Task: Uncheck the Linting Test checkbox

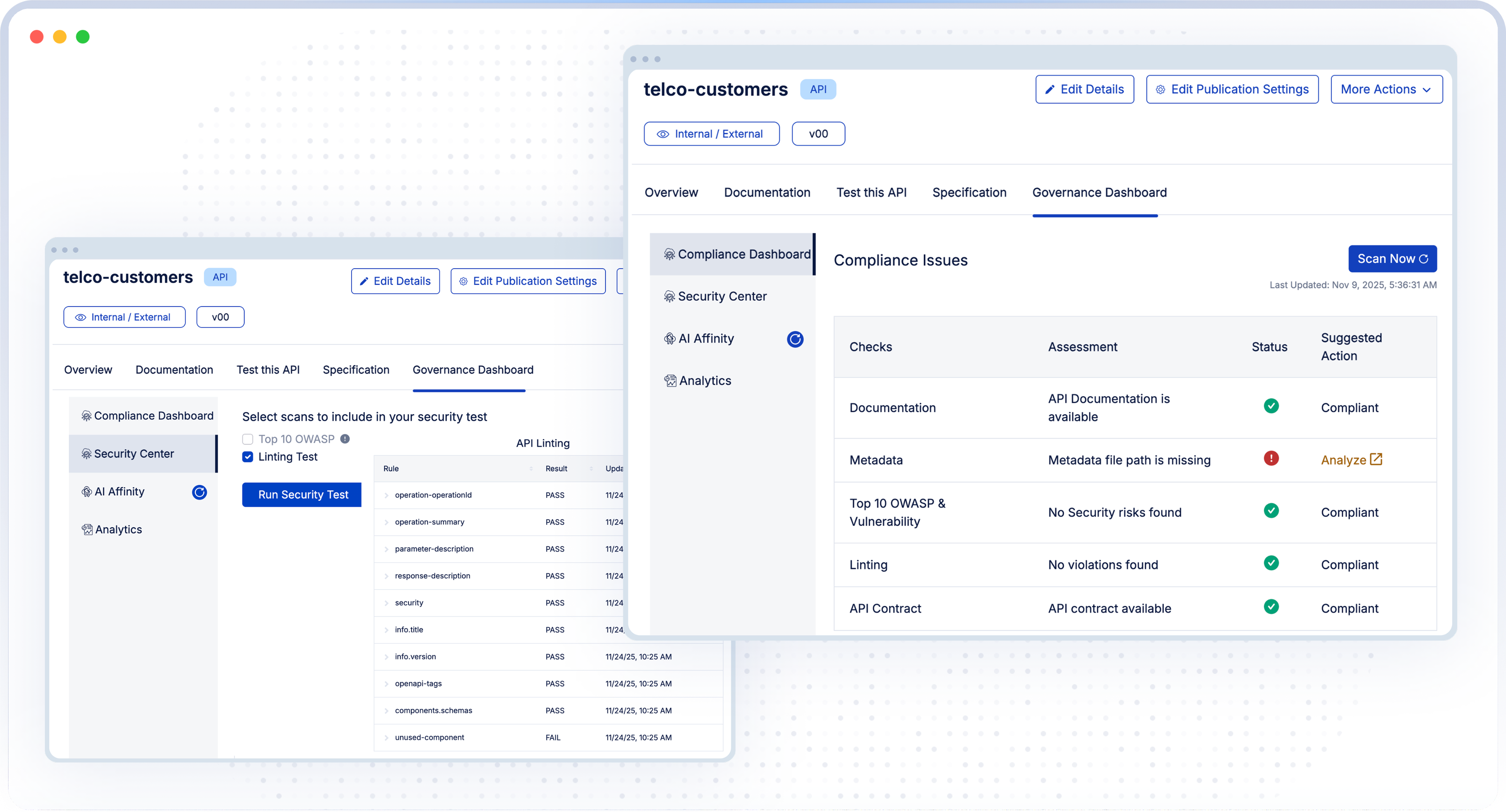Action: coord(248,457)
